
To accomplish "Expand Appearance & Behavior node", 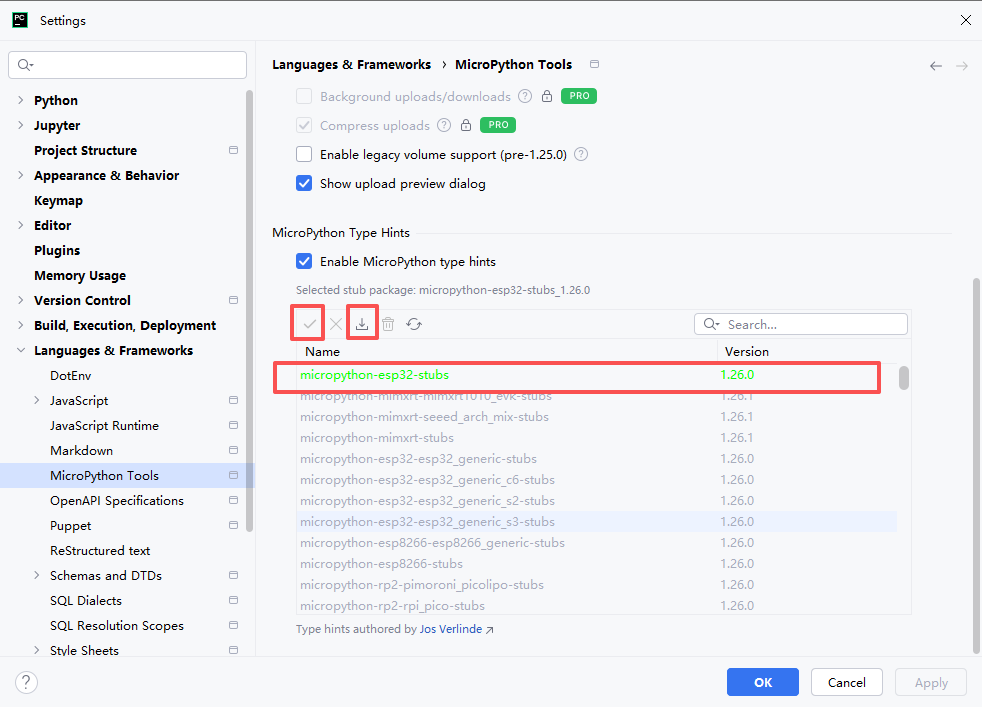I will coord(21,175).
